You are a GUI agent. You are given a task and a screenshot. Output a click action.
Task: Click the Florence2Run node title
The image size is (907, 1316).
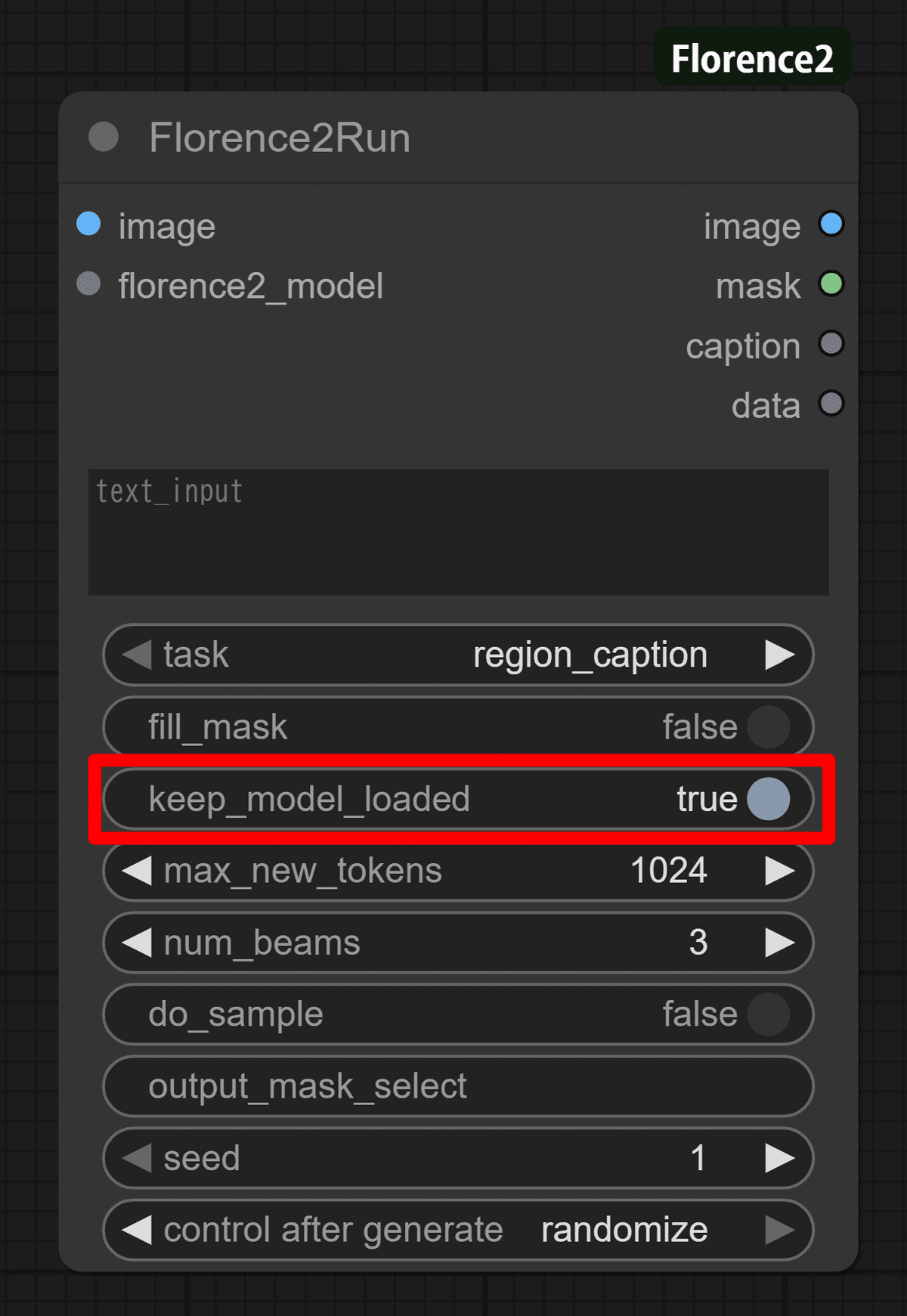[x=280, y=138]
